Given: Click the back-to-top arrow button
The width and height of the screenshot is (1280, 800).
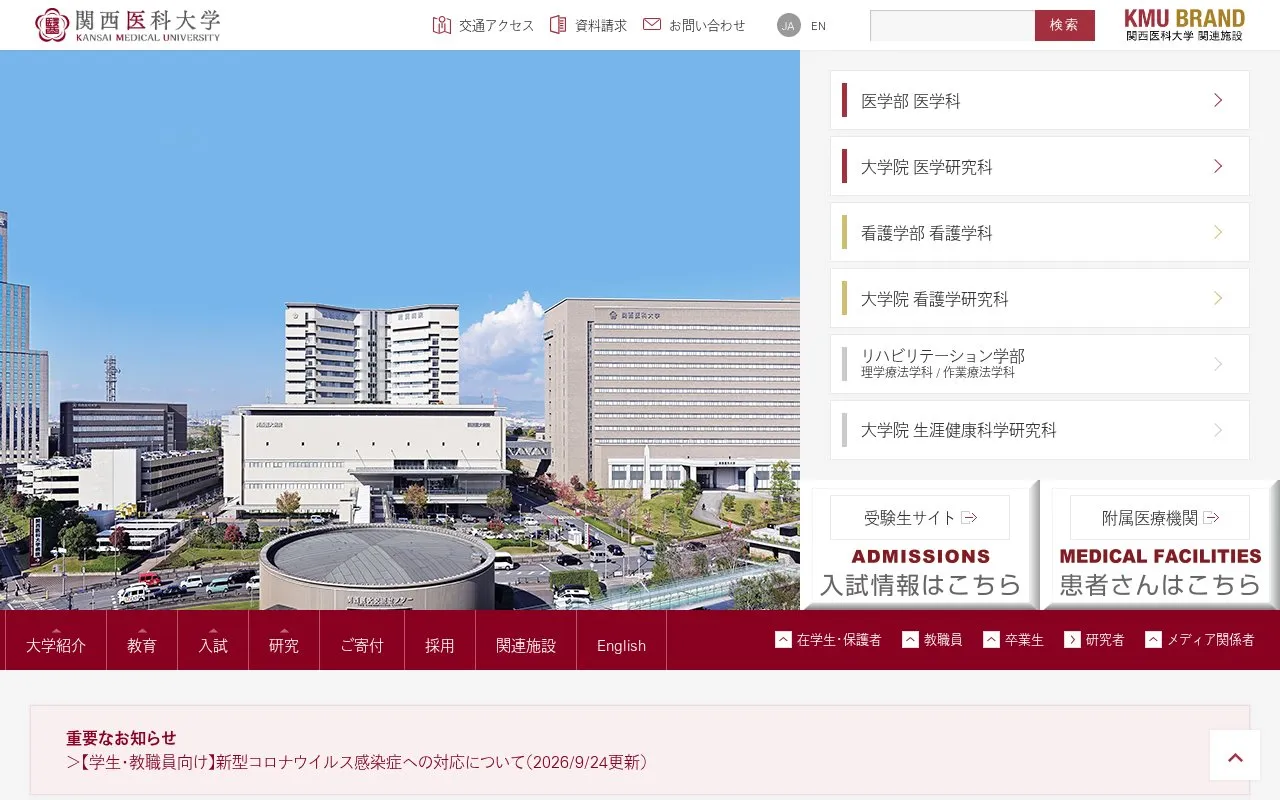Looking at the screenshot, I should pyautogui.click(x=1235, y=755).
